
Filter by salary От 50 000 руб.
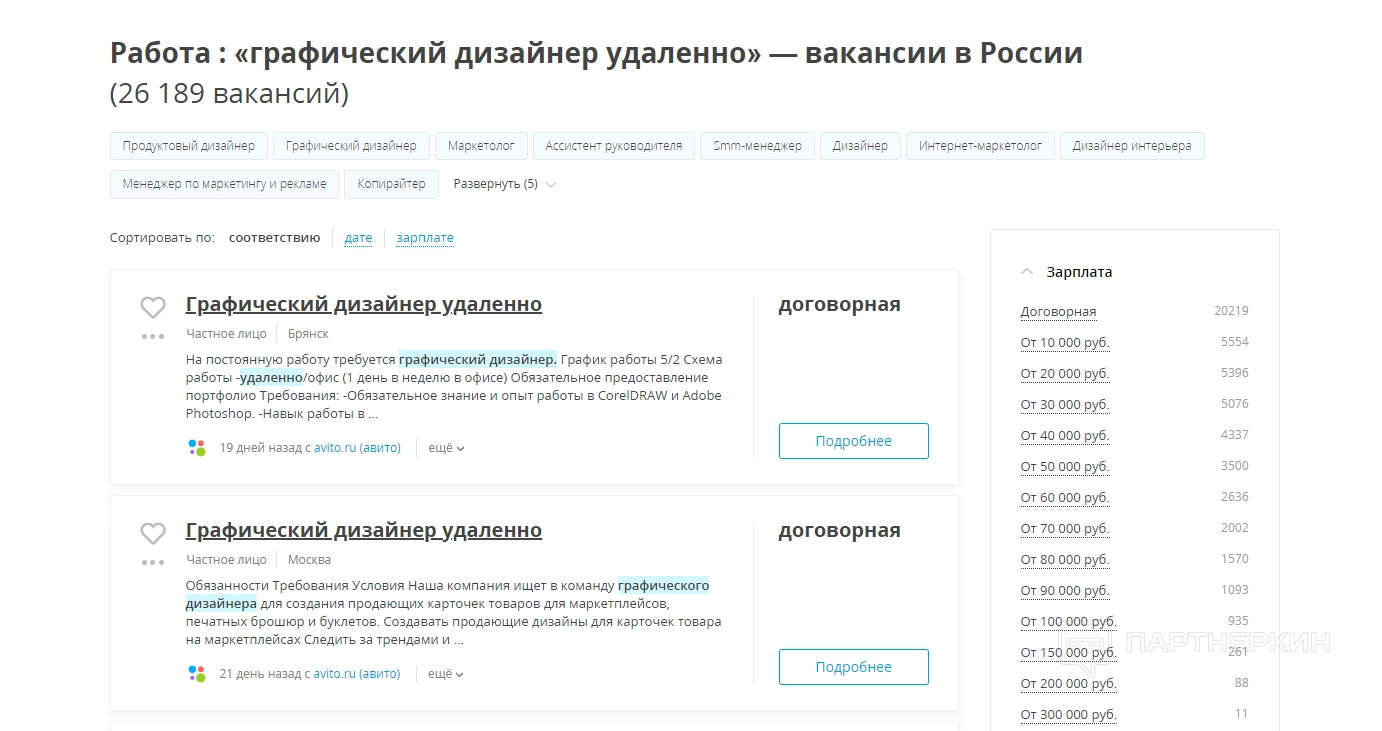[1065, 467]
